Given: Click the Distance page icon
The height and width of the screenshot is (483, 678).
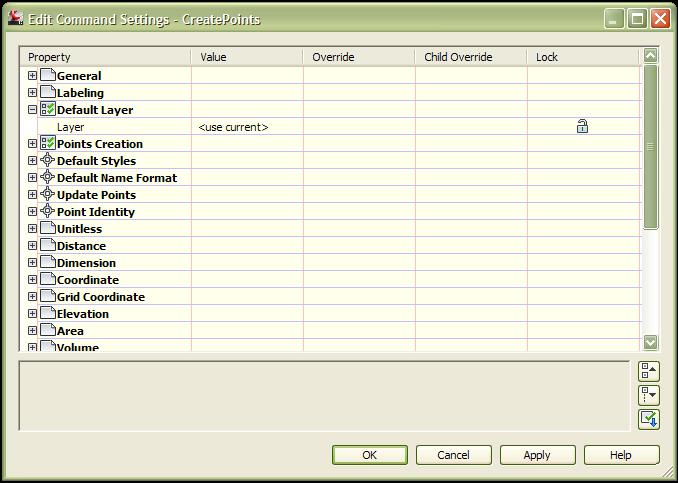Looking at the screenshot, I should (48, 245).
